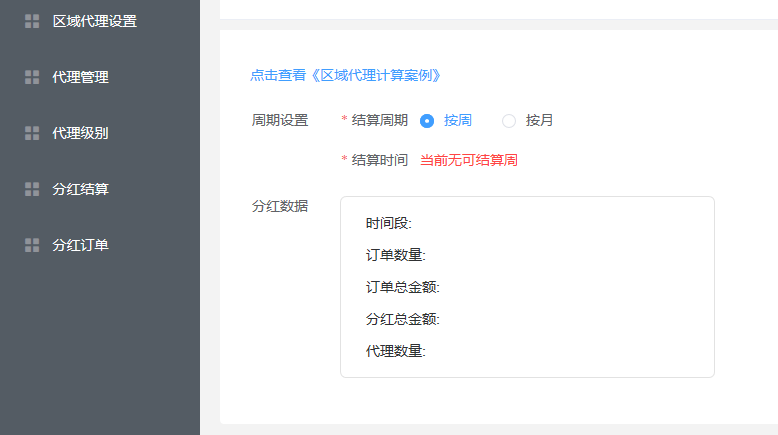This screenshot has width=778, height=435.
Task: Click the 周期设置 section label
Action: click(280, 121)
